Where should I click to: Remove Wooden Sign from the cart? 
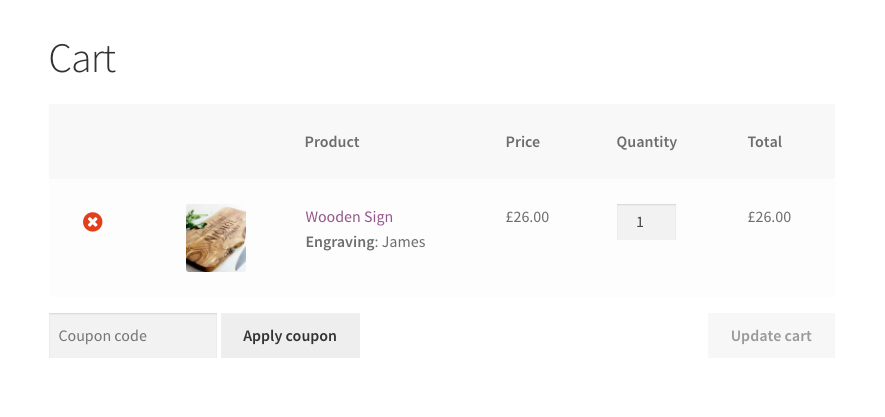pyautogui.click(x=92, y=222)
